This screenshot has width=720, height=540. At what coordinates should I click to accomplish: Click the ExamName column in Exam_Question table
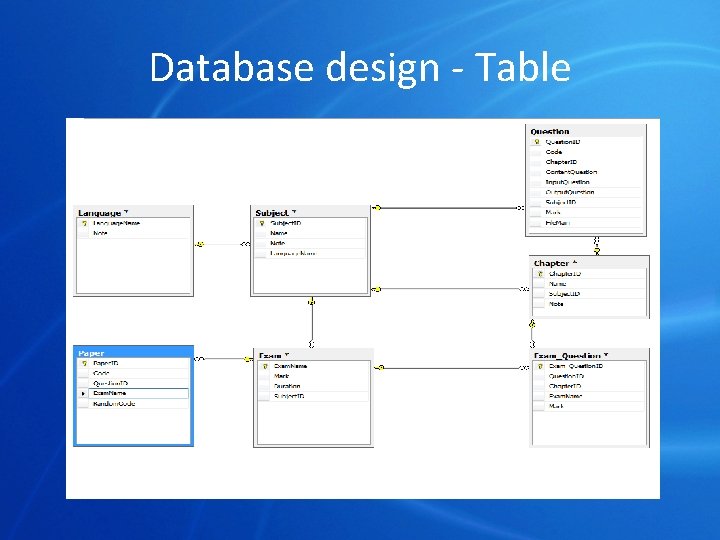(x=590, y=396)
